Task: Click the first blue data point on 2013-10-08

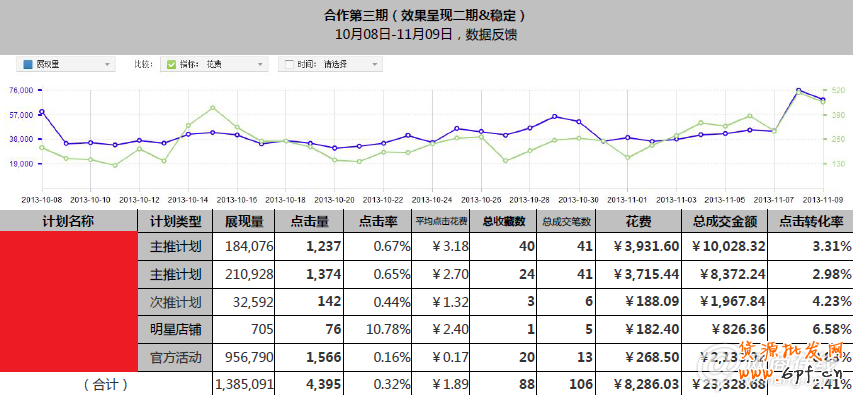Action: click(x=42, y=112)
